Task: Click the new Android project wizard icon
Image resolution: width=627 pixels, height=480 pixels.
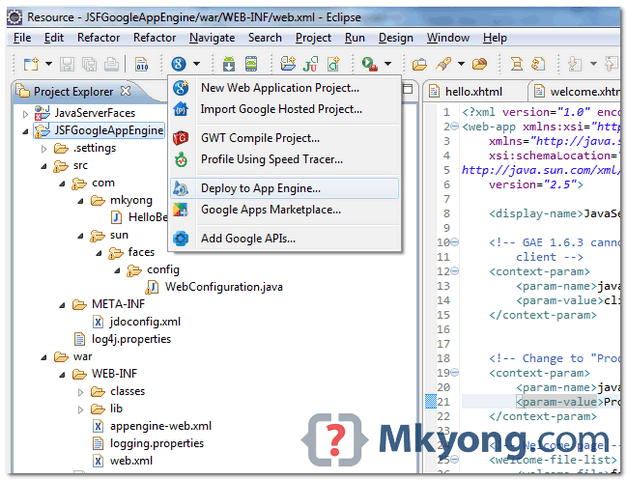Action: pos(288,64)
